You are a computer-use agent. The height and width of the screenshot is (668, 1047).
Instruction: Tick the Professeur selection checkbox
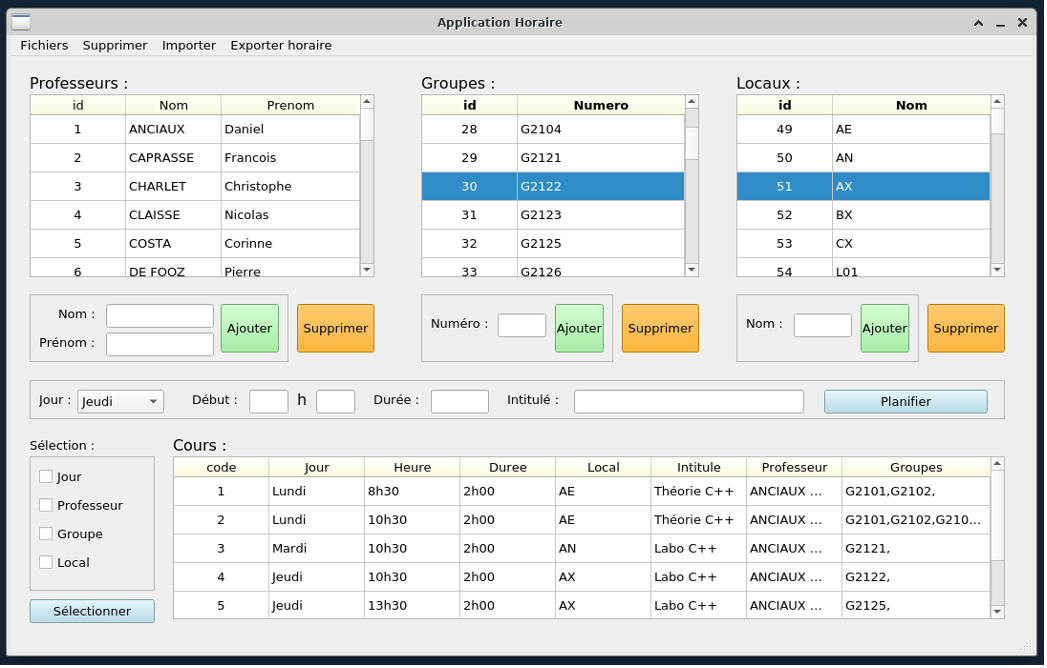pos(46,506)
